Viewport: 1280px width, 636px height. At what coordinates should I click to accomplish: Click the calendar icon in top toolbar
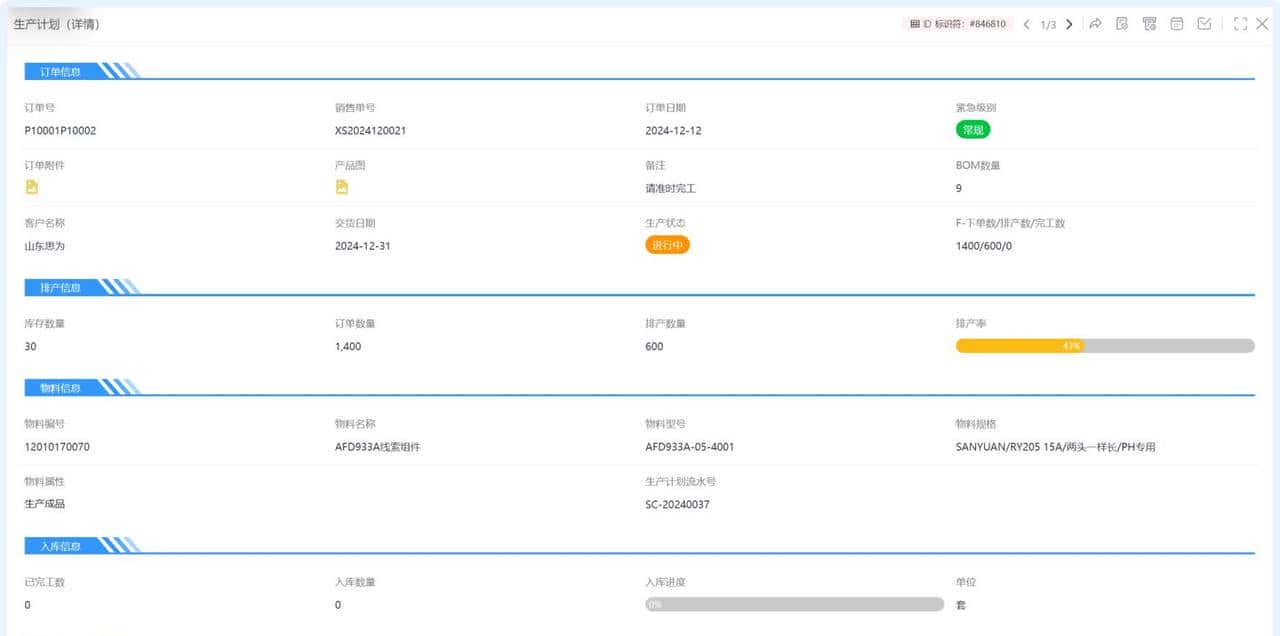tap(1177, 24)
